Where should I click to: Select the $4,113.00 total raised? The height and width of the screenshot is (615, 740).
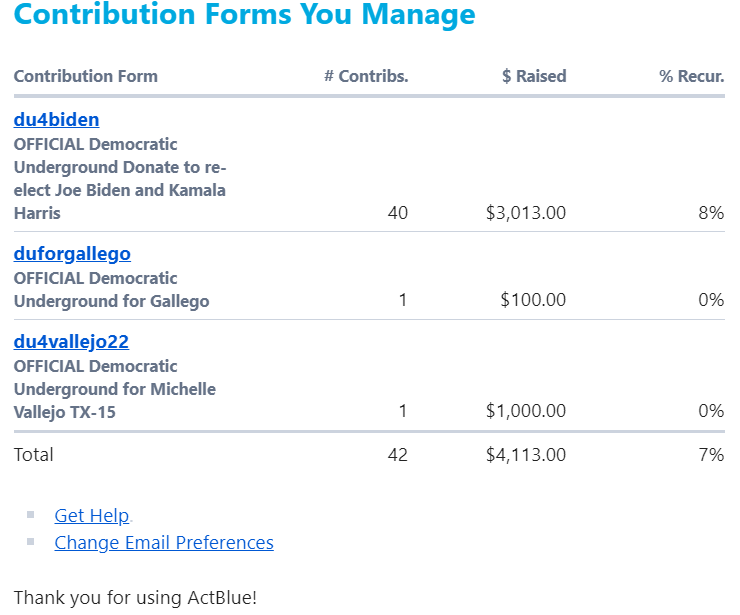click(x=526, y=455)
